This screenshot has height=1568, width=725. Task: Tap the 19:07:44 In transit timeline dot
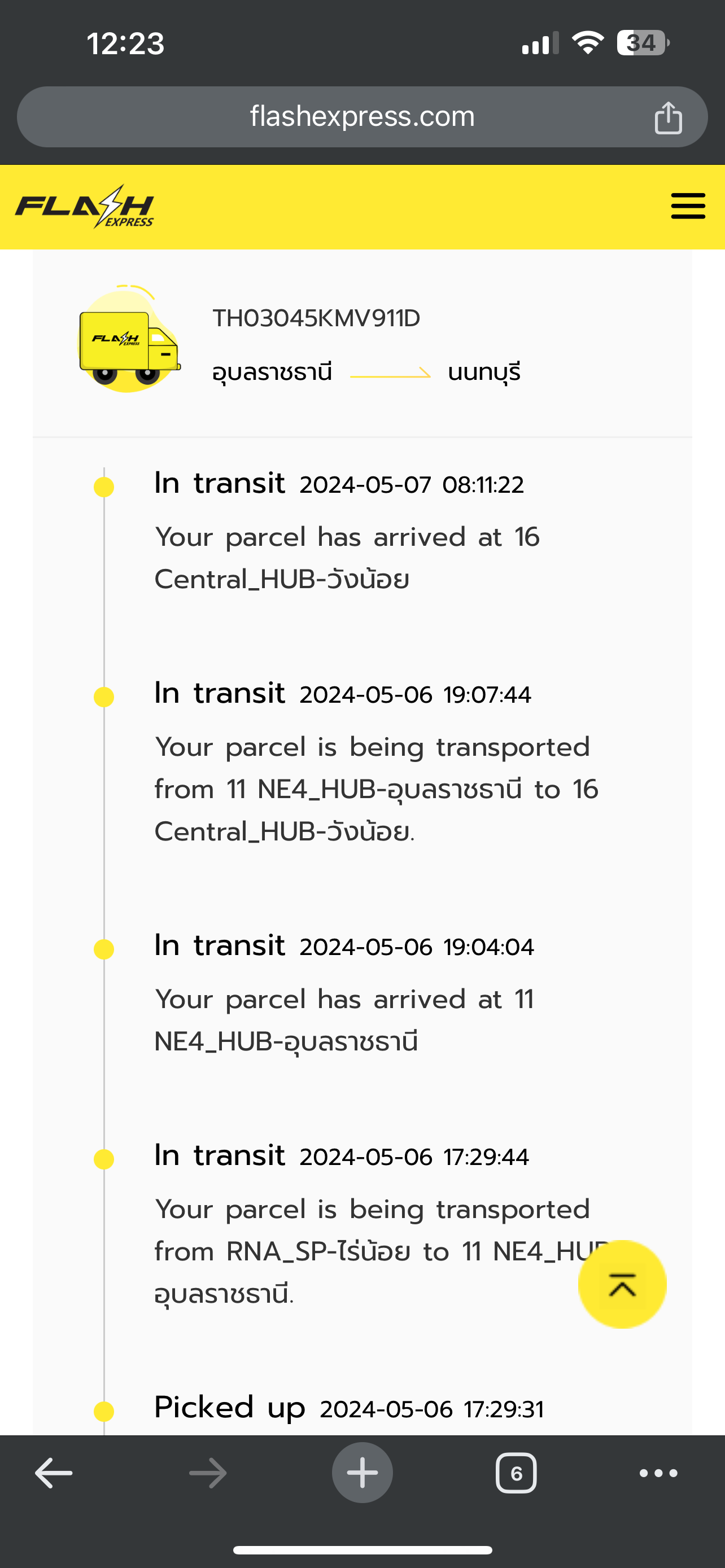coord(104,697)
